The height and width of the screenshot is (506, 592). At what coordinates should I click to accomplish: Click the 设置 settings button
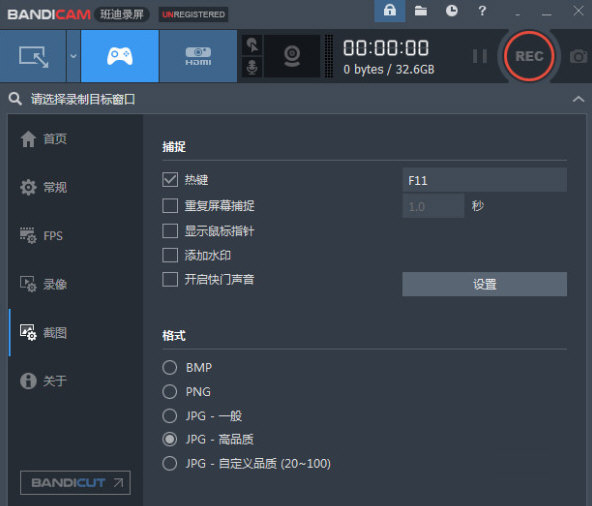[484, 284]
